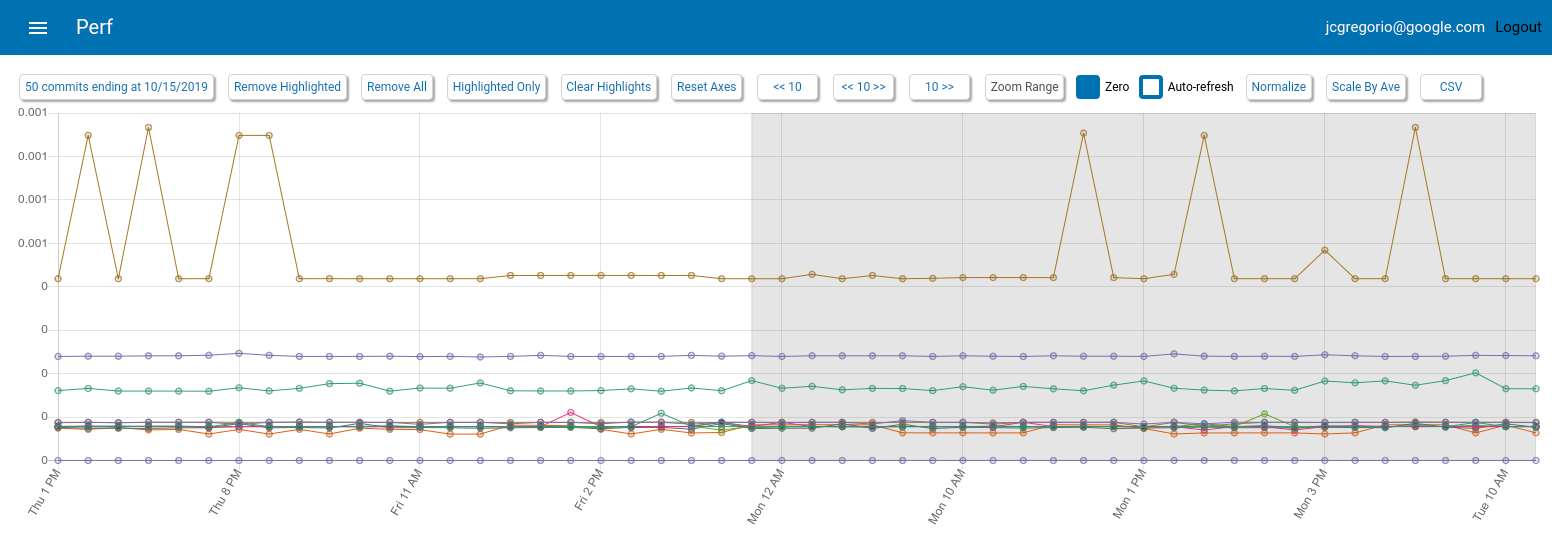The width and height of the screenshot is (1552, 535).
Task: Log out using the Logout link
Action: [1518, 27]
